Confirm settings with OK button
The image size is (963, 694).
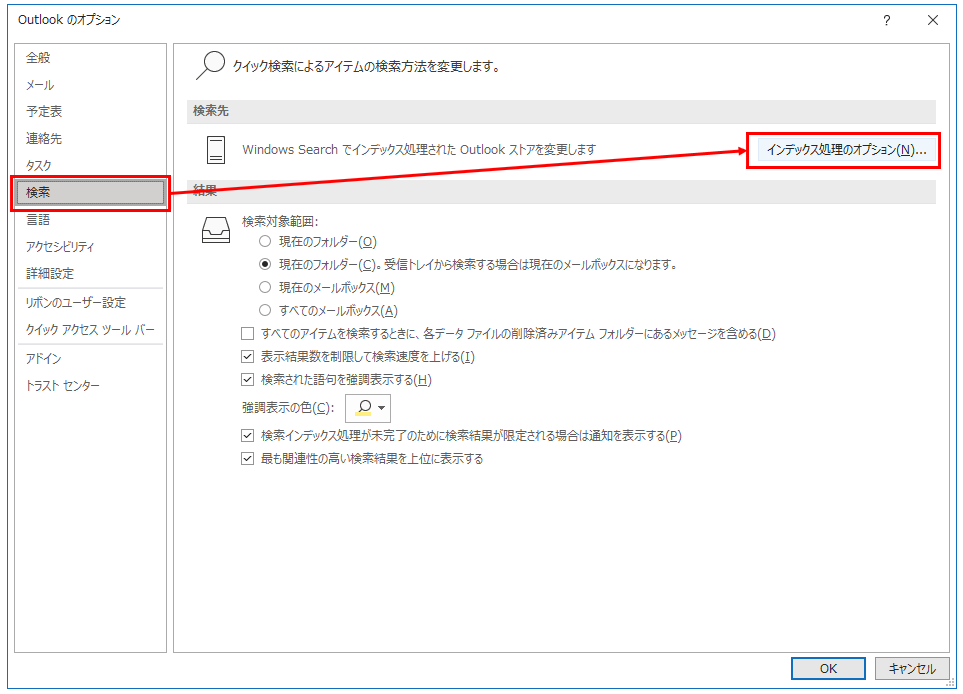click(x=828, y=668)
